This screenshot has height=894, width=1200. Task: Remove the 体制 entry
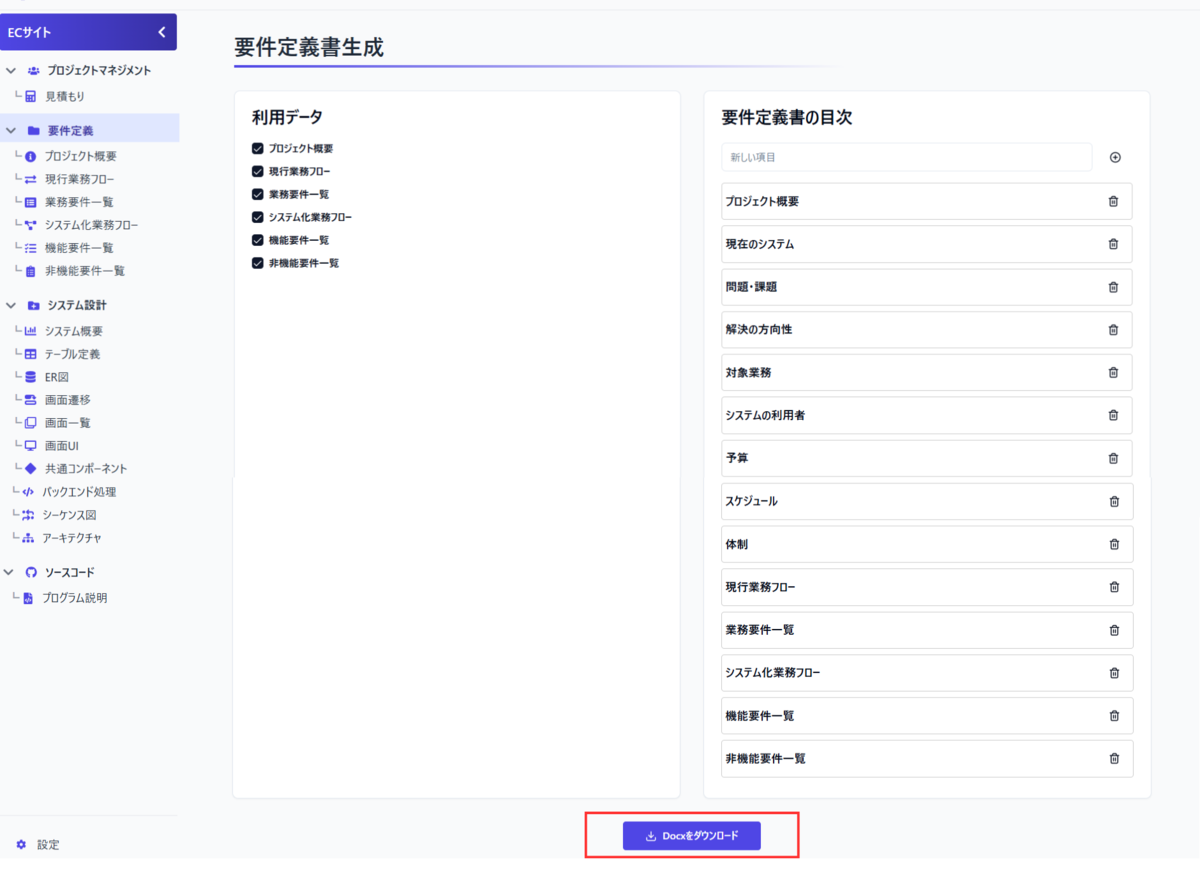pyautogui.click(x=1114, y=544)
